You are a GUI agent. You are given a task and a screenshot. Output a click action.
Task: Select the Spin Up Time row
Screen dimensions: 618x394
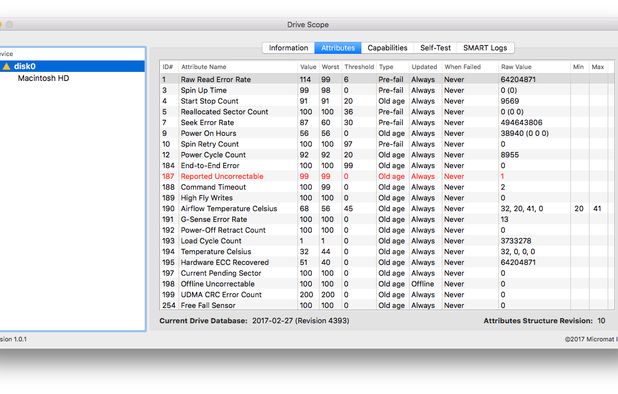click(387, 90)
